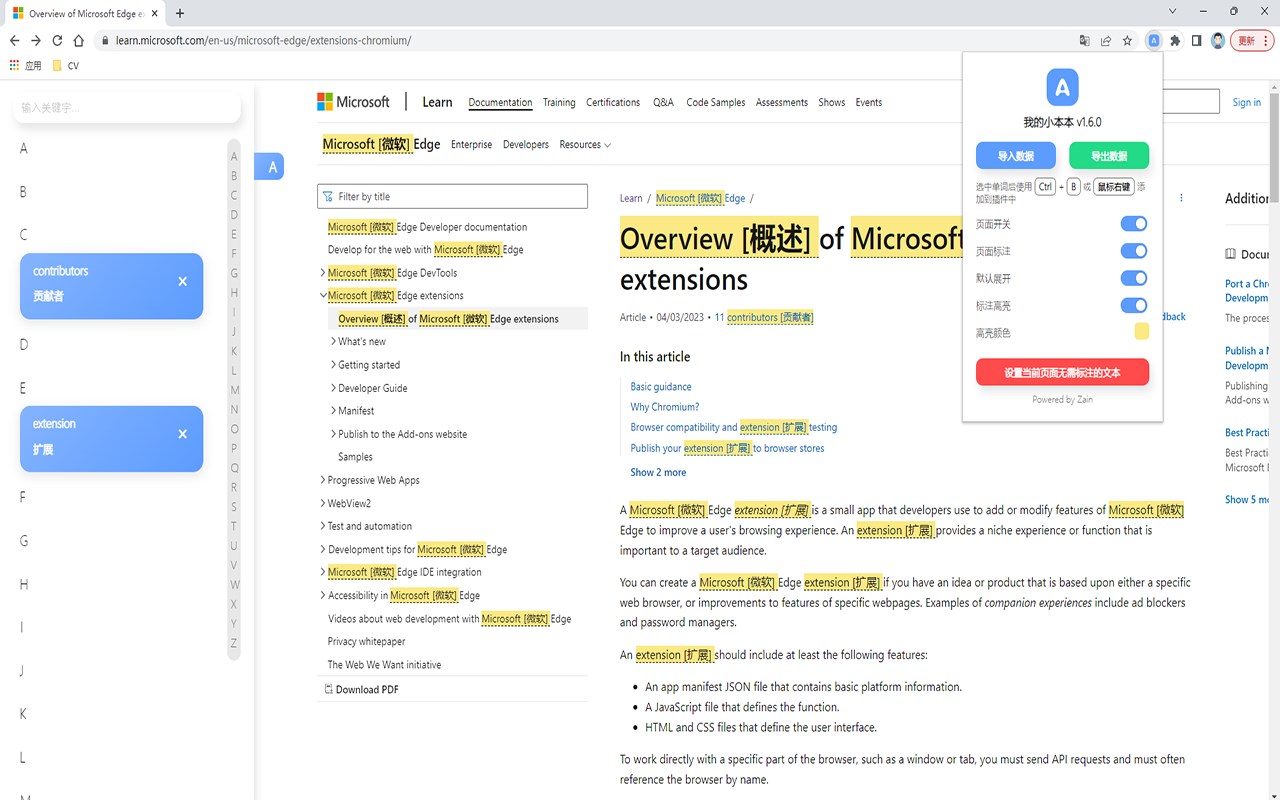Click the Microsoft logo

(353, 102)
